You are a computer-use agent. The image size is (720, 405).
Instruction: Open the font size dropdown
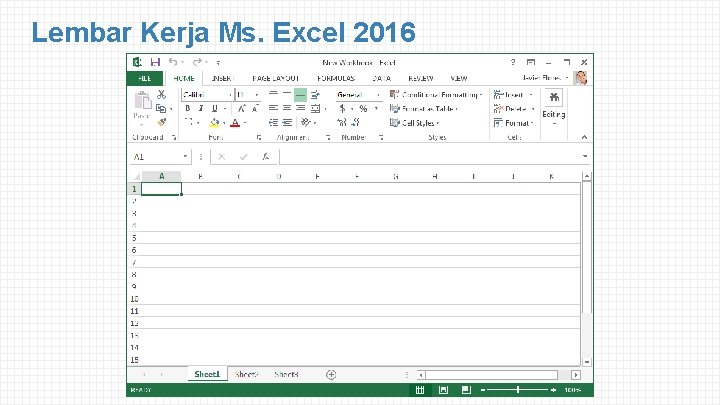point(257,95)
